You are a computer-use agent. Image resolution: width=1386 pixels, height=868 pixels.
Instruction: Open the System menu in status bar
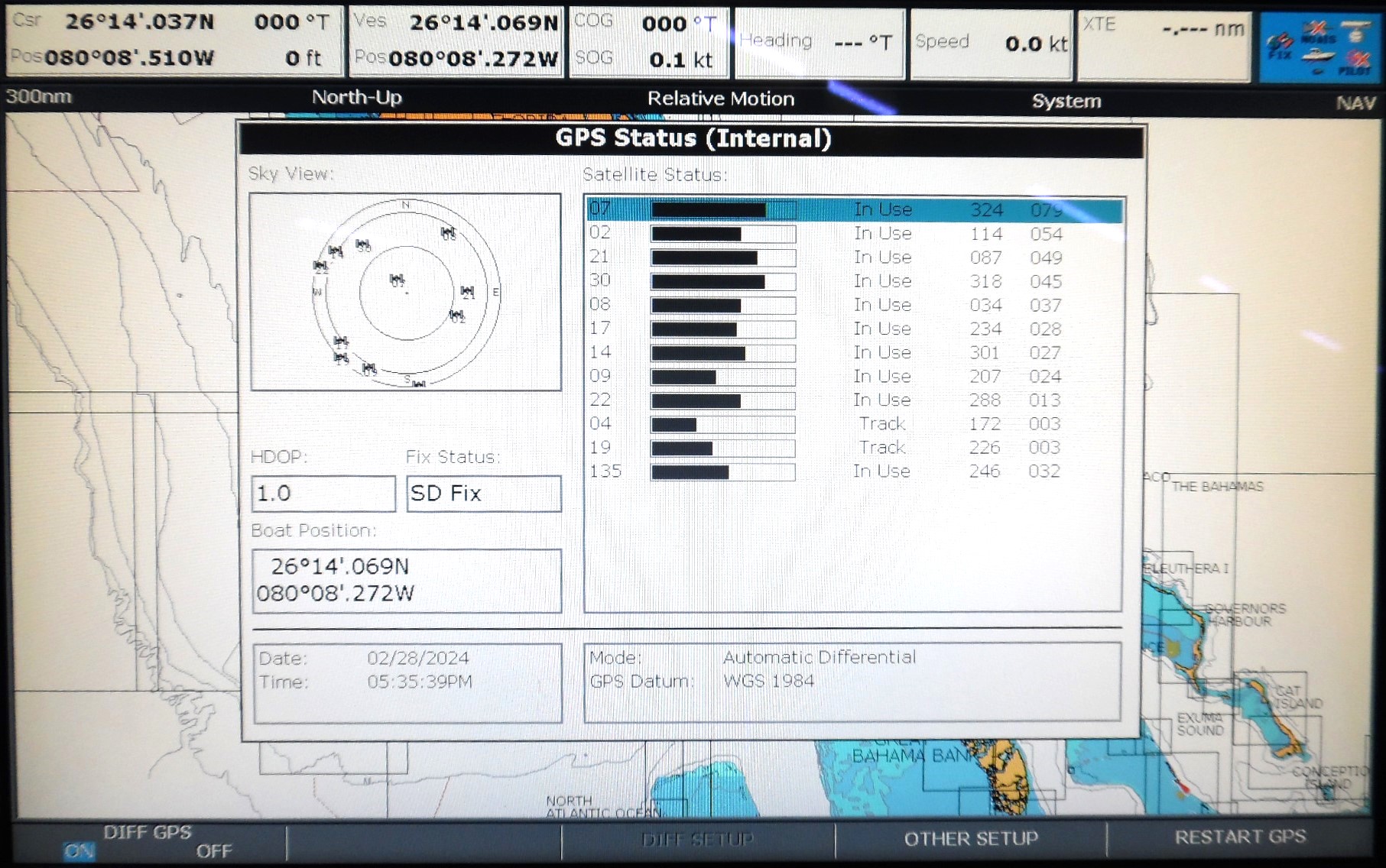1066,101
